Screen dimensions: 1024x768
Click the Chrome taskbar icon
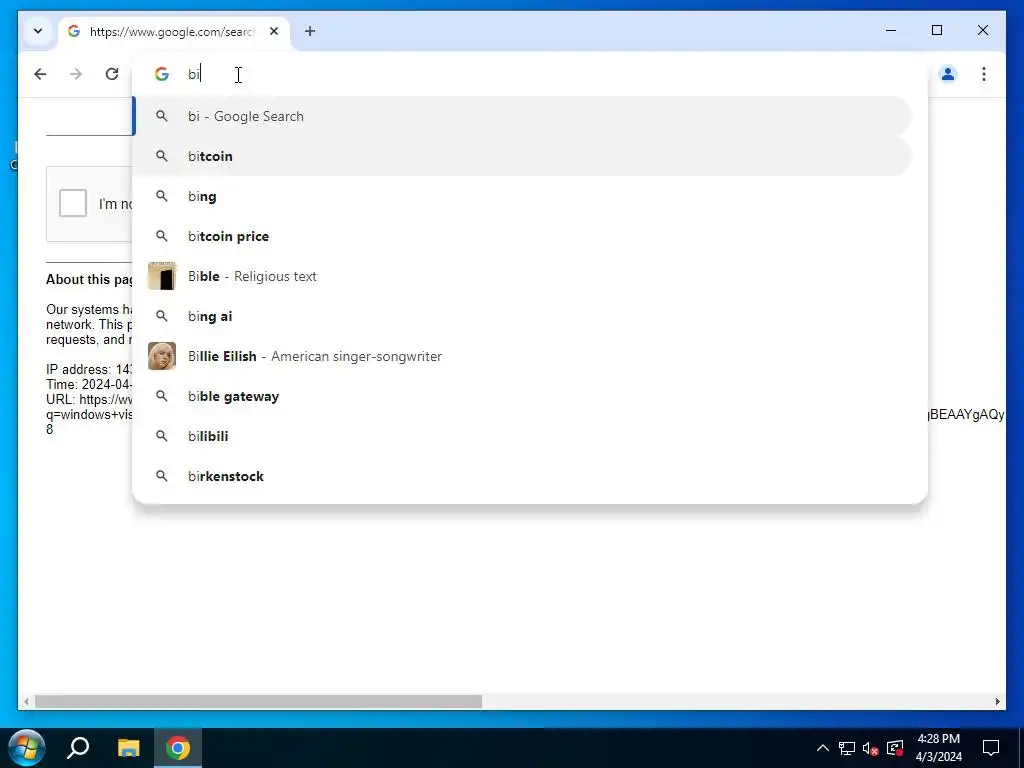pos(178,748)
